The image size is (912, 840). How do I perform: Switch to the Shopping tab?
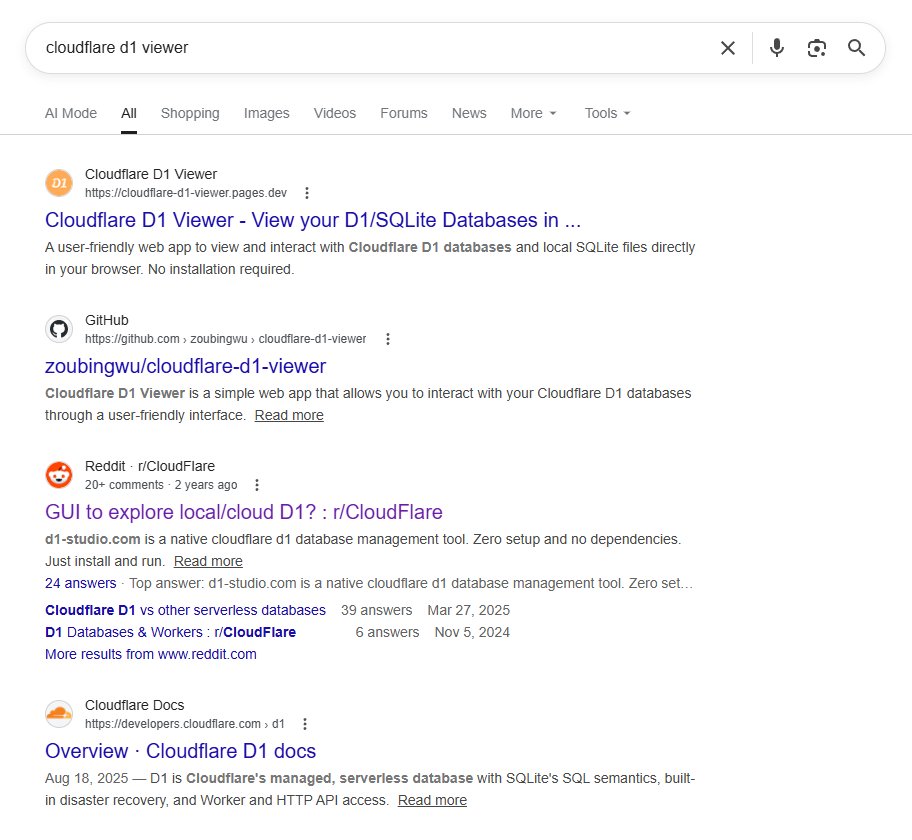[190, 113]
